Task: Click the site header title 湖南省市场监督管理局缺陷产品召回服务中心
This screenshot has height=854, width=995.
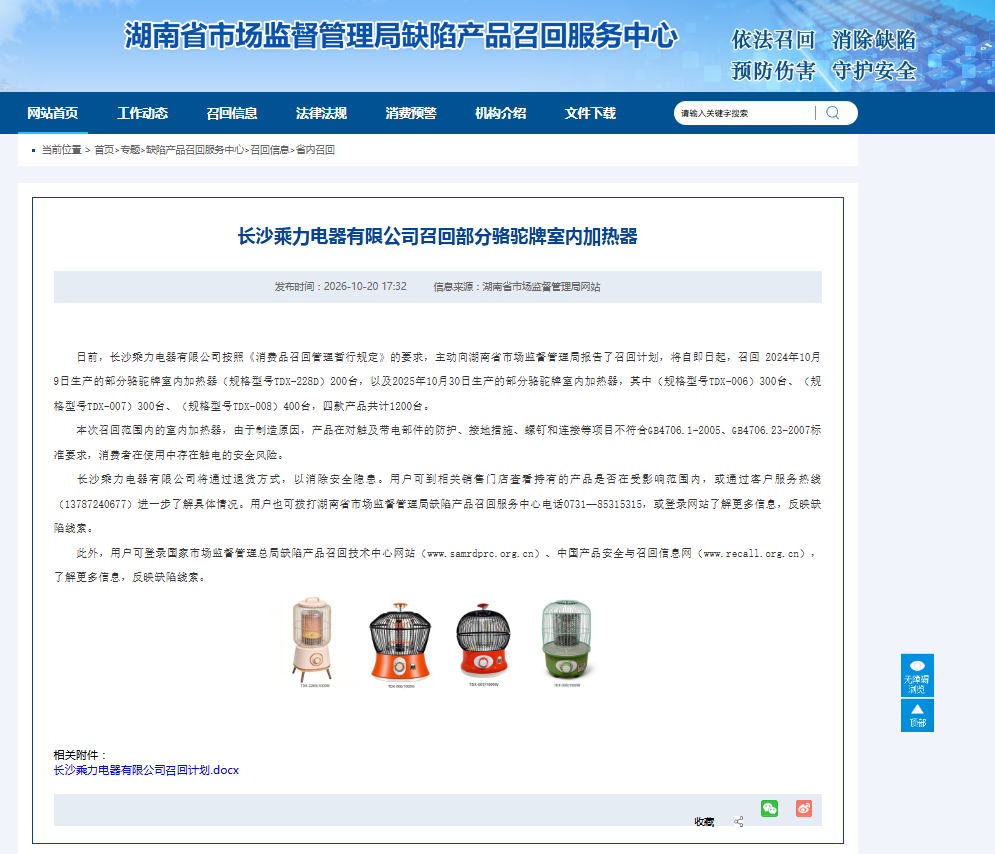Action: [x=401, y=36]
